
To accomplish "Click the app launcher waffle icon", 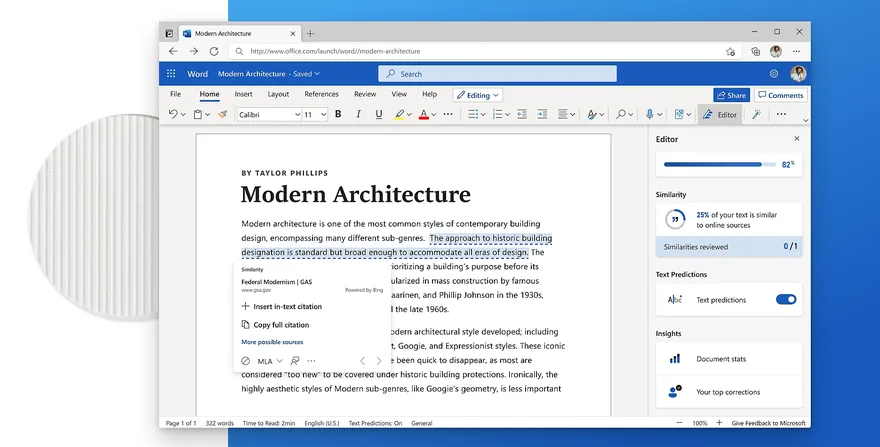I will (171, 74).
